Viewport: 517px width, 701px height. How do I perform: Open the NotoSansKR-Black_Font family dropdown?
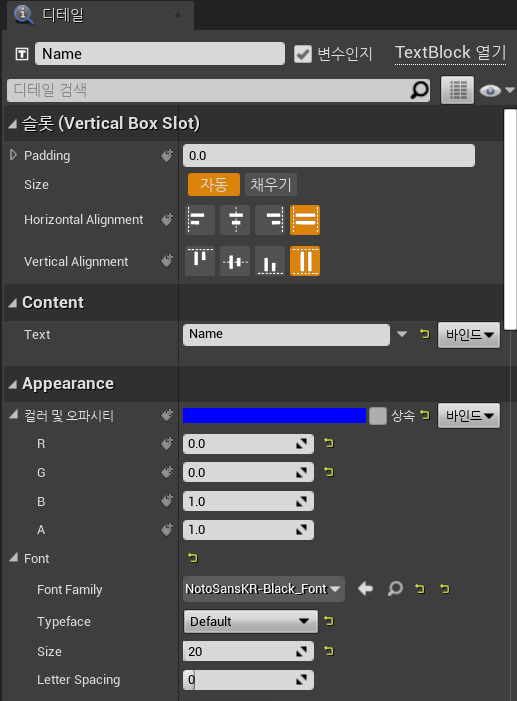point(264,589)
